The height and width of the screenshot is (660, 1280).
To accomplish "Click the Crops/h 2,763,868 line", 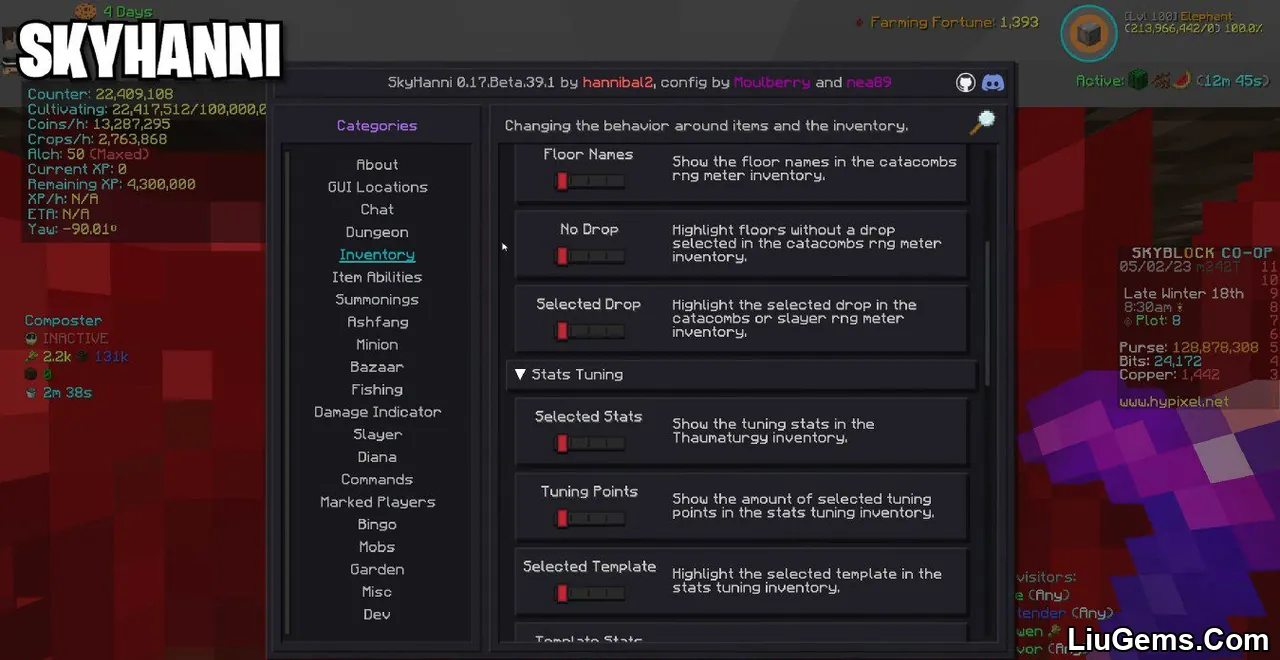I will pos(97,139).
